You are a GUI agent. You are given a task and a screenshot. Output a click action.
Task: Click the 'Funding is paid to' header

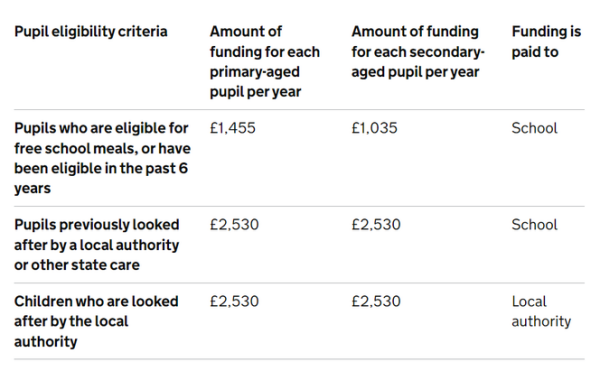tap(546, 42)
